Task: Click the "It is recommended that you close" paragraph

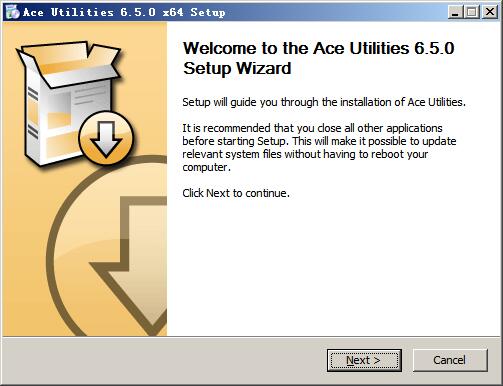Action: [x=319, y=147]
